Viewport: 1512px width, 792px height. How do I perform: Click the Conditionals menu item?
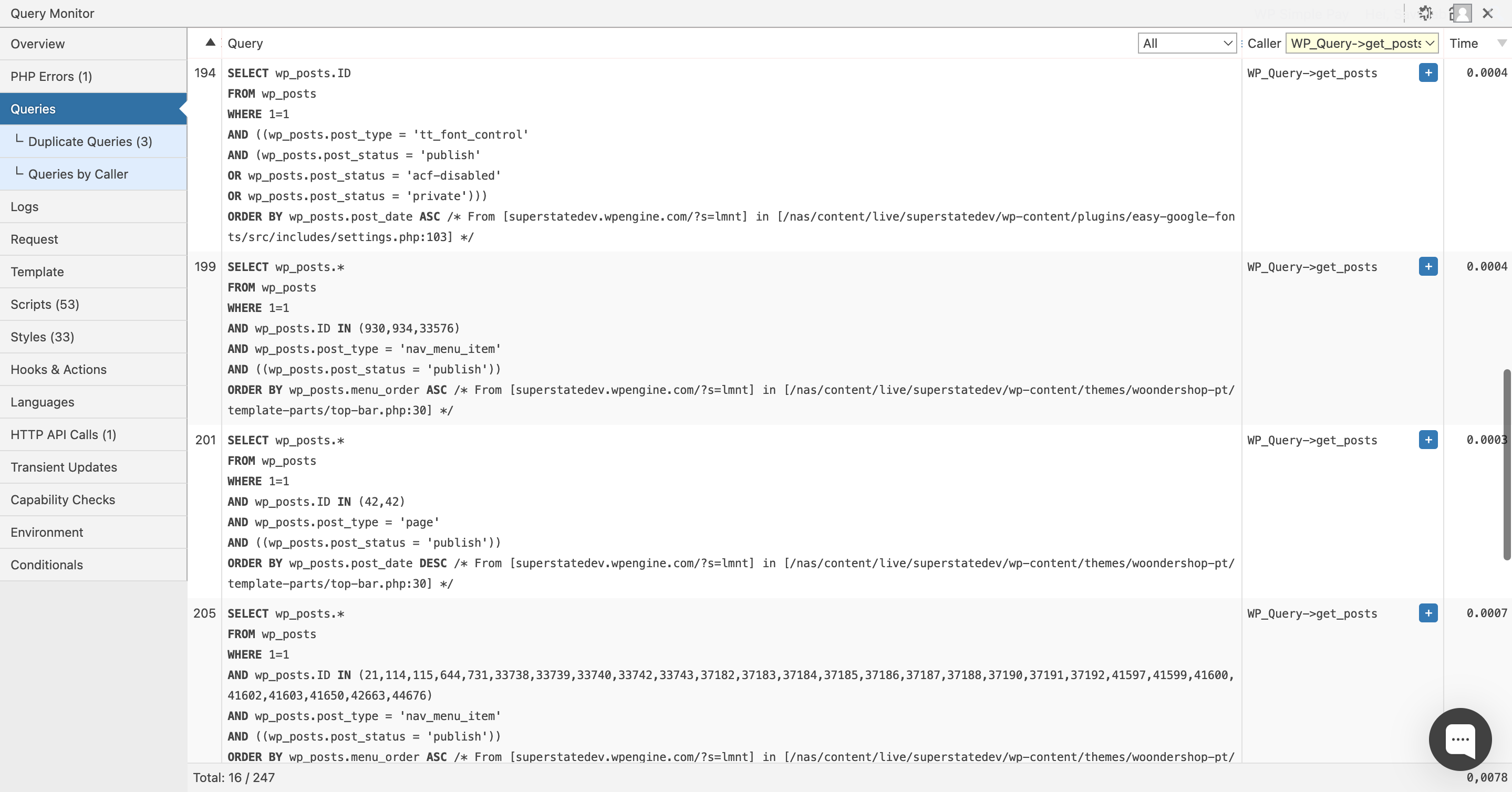tap(47, 564)
